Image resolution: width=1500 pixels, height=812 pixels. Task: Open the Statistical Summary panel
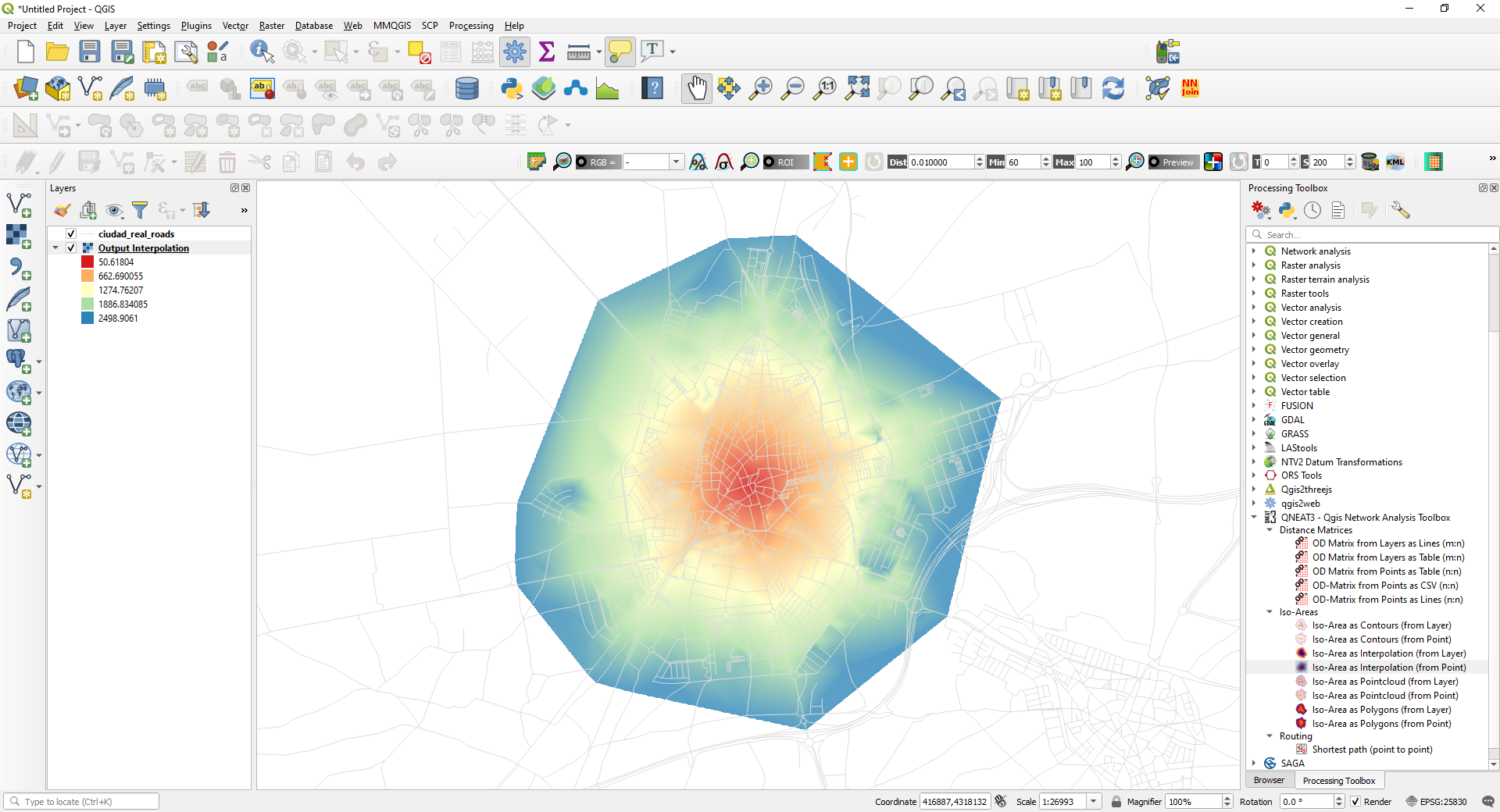[547, 51]
